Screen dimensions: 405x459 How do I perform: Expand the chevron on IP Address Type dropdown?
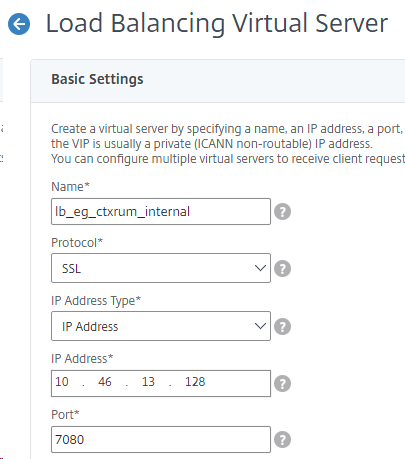click(260, 326)
